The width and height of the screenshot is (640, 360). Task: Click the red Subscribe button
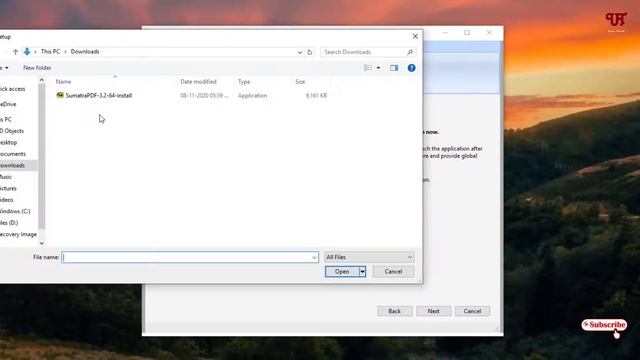(x=604, y=325)
